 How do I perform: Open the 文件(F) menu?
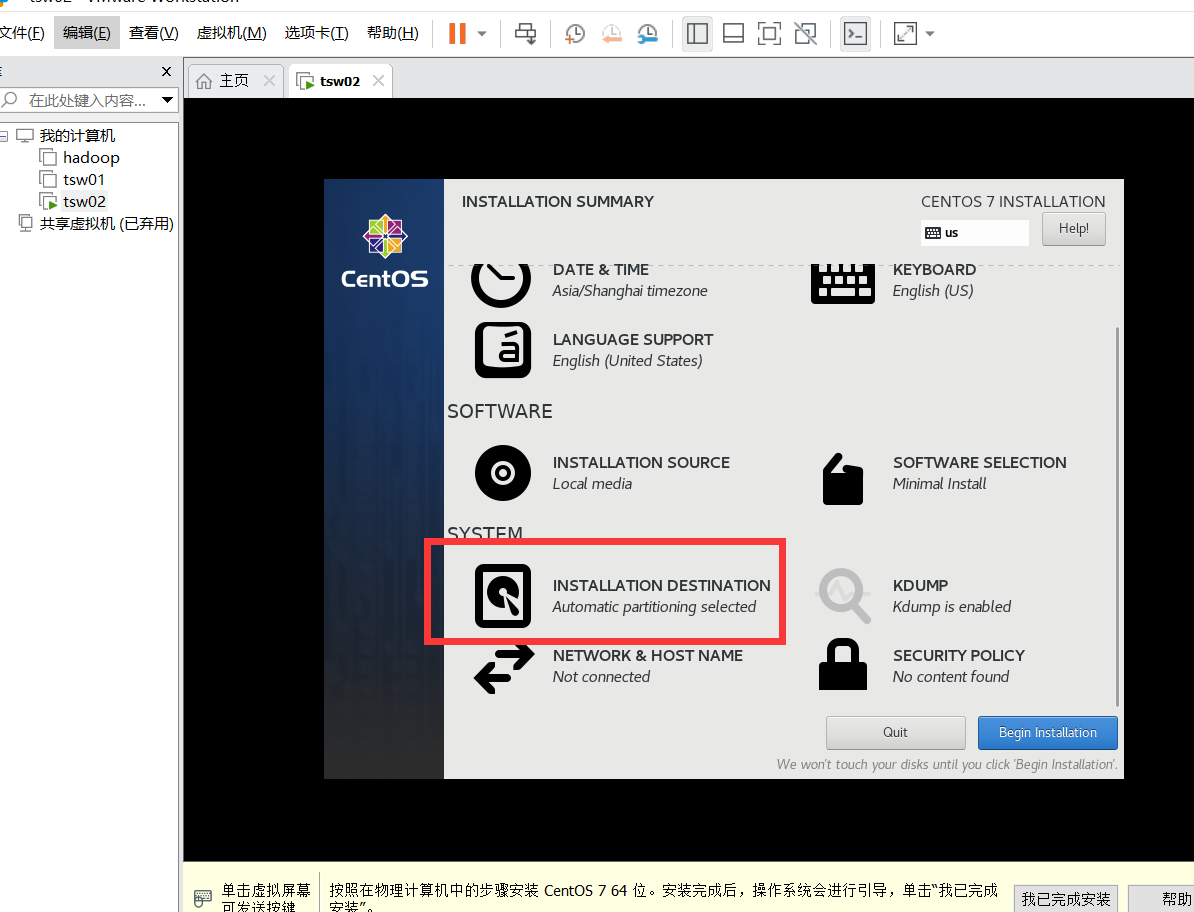tap(21, 33)
